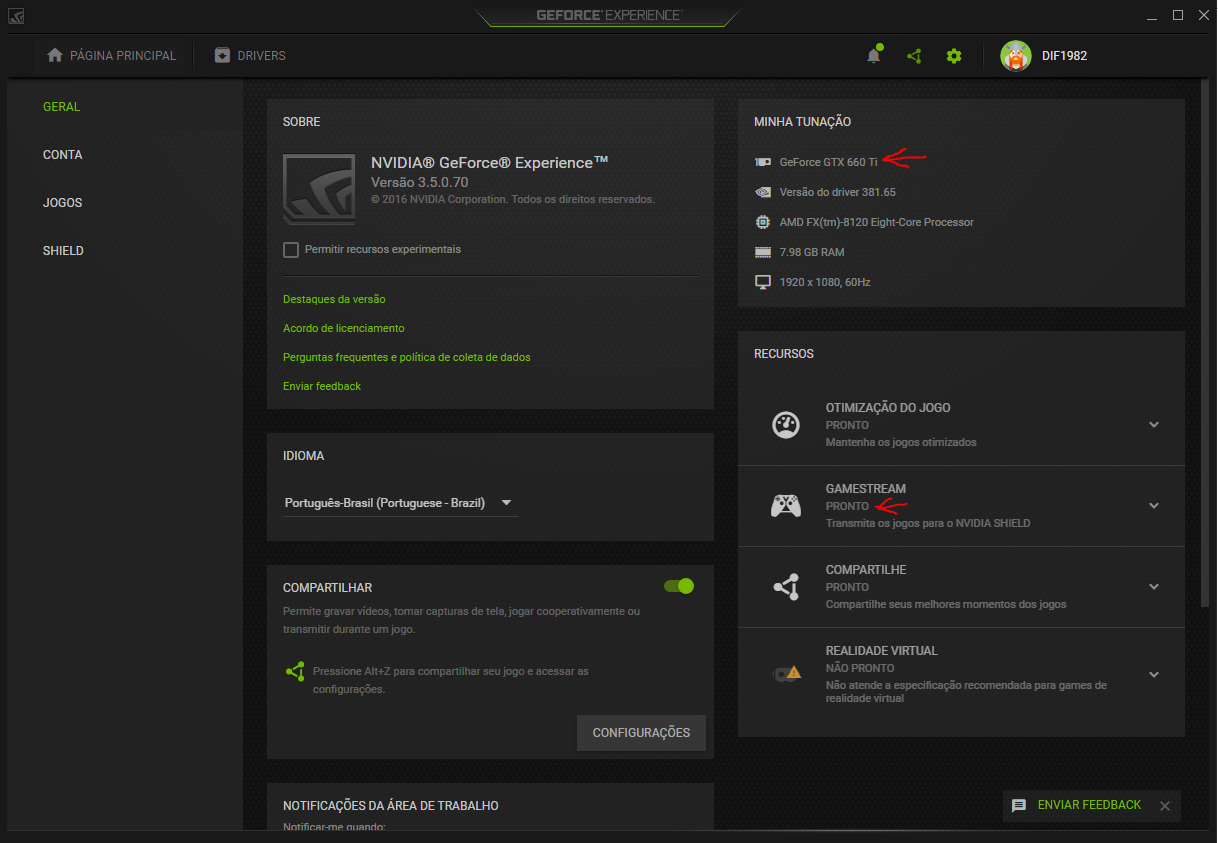The image size is (1218, 843).
Task: Select Conta in the sidebar
Action: (63, 155)
